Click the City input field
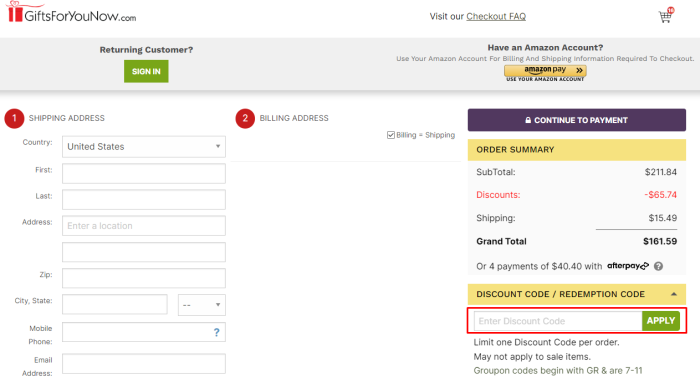 (115, 304)
